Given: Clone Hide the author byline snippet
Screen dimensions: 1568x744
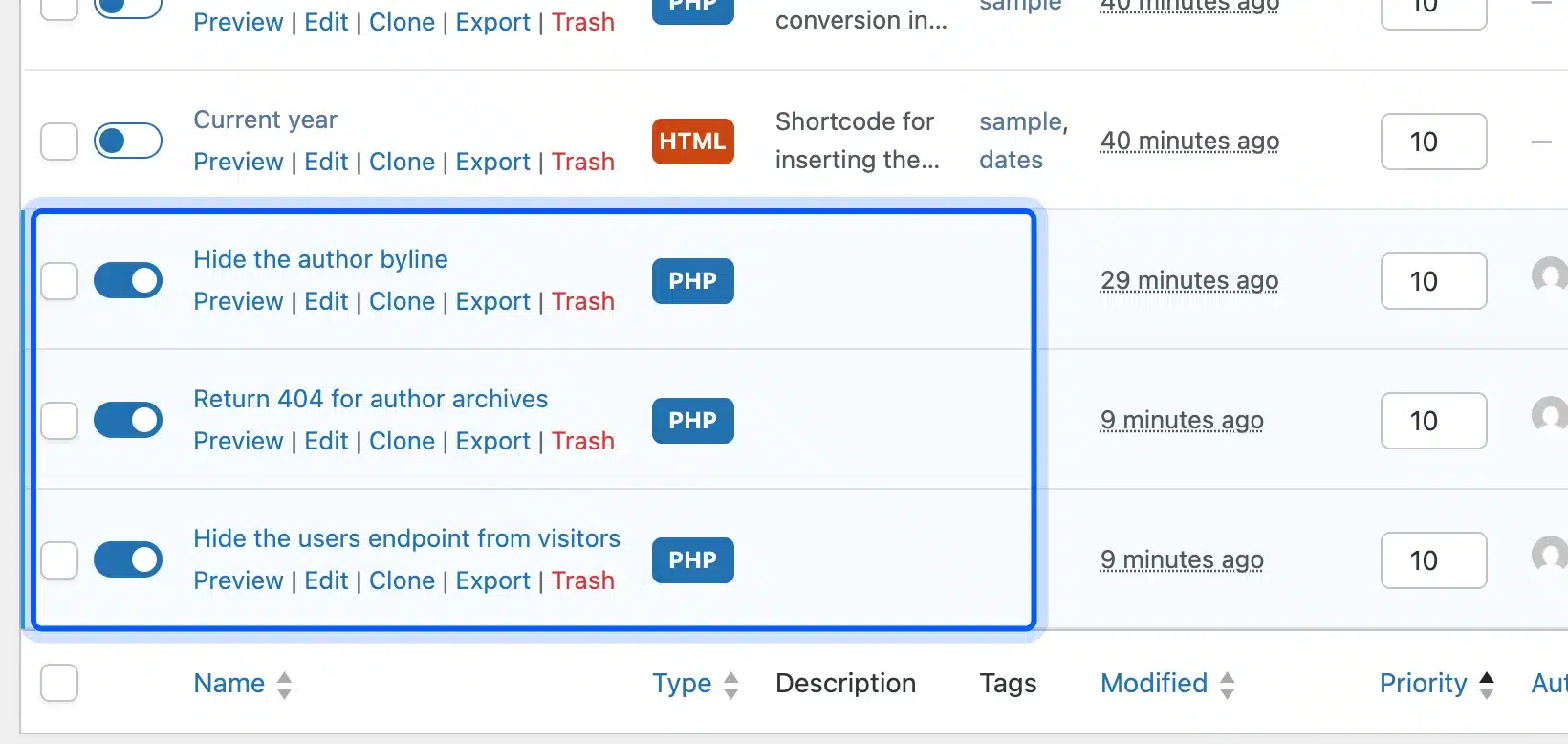Looking at the screenshot, I should (402, 301).
